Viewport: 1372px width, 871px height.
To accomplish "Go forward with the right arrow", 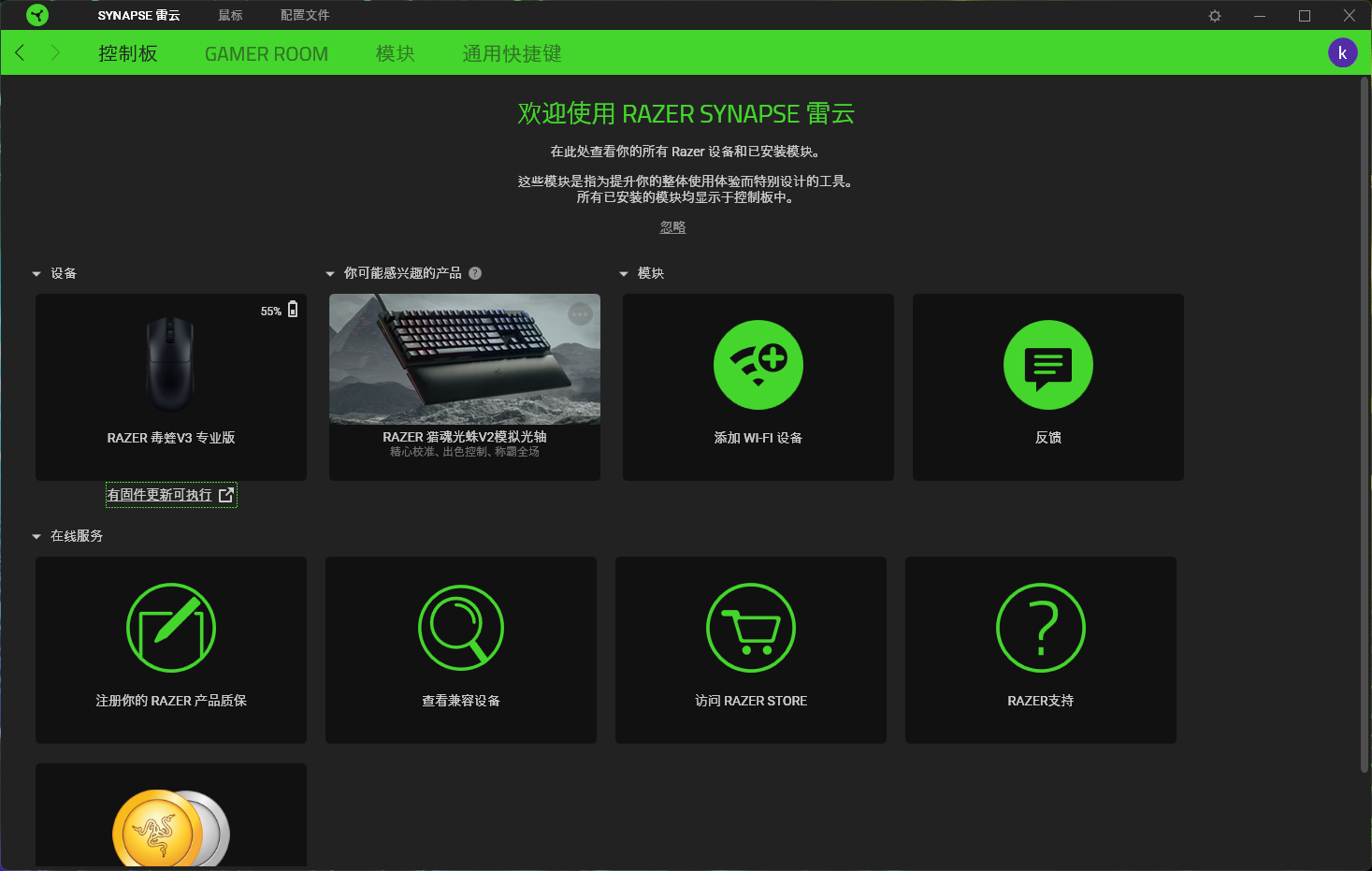I will click(x=55, y=52).
